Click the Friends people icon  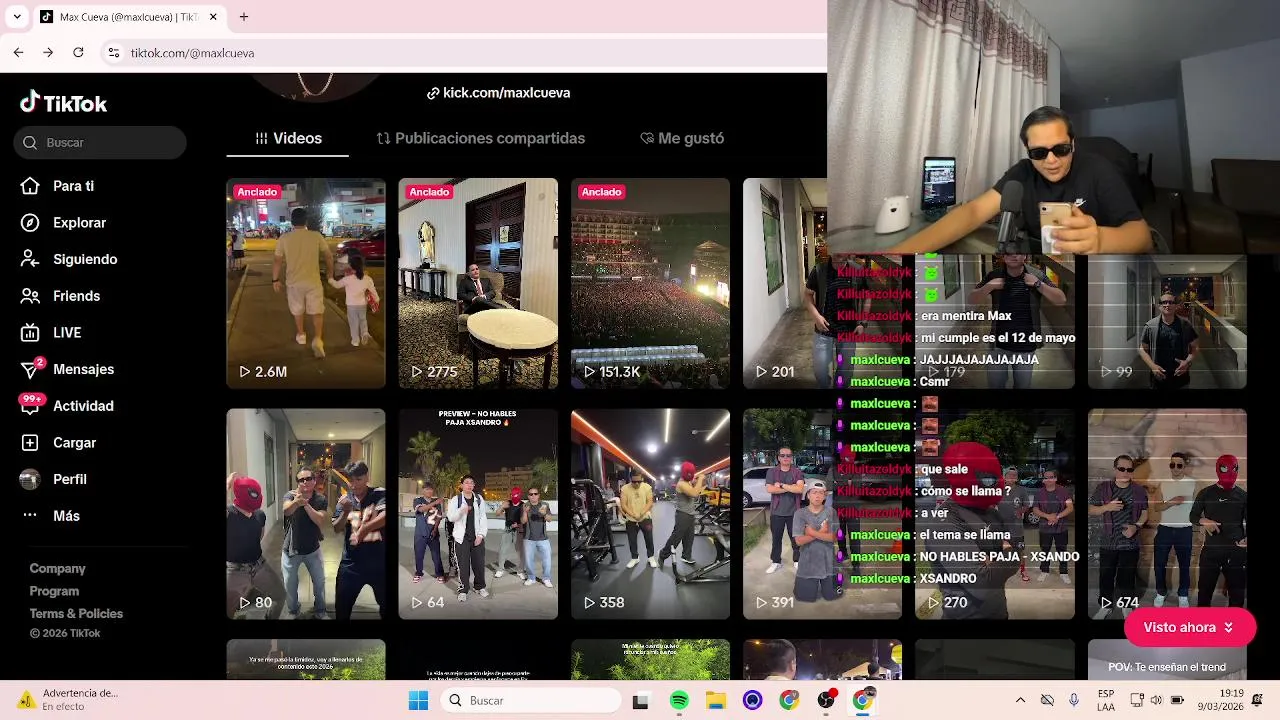pyautogui.click(x=30, y=296)
